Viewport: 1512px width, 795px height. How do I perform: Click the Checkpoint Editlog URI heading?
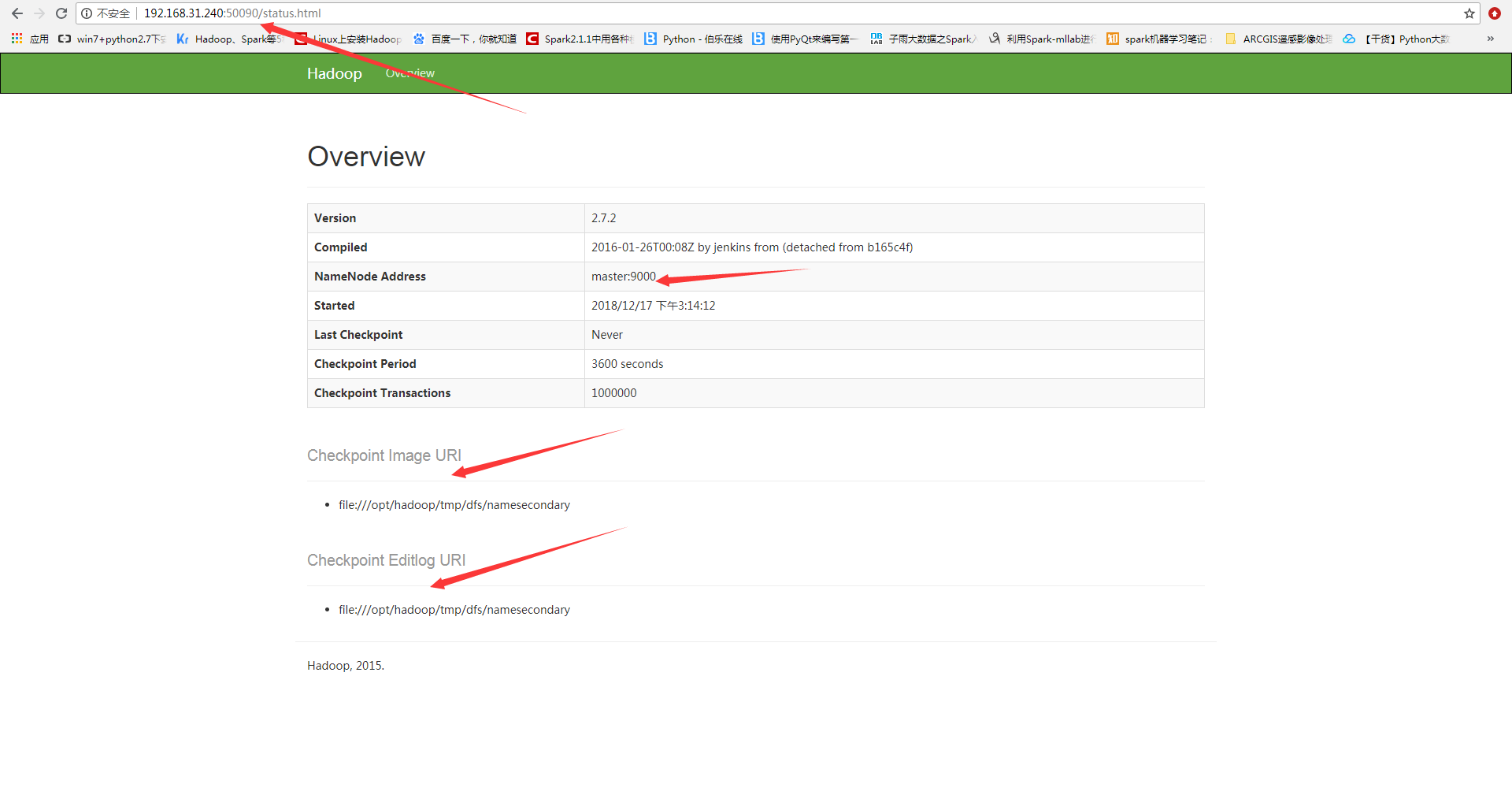tap(387, 560)
